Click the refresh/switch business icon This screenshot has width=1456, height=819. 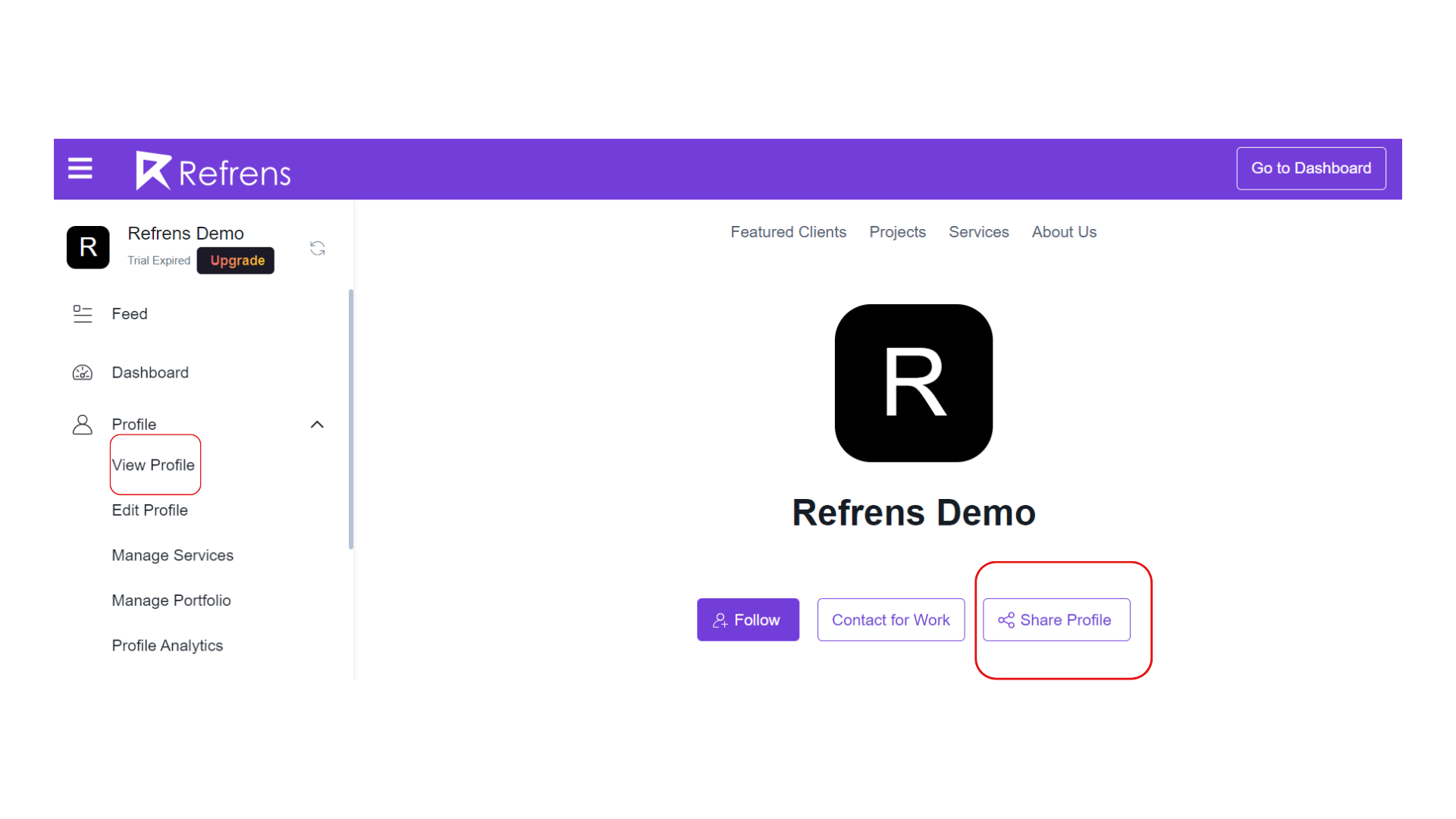coord(317,248)
